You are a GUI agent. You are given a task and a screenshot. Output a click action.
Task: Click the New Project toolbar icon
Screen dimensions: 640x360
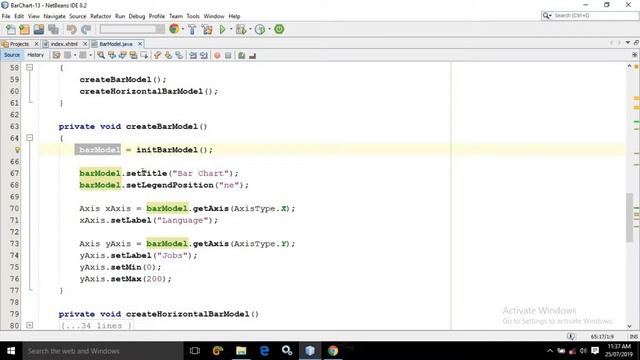[24, 29]
